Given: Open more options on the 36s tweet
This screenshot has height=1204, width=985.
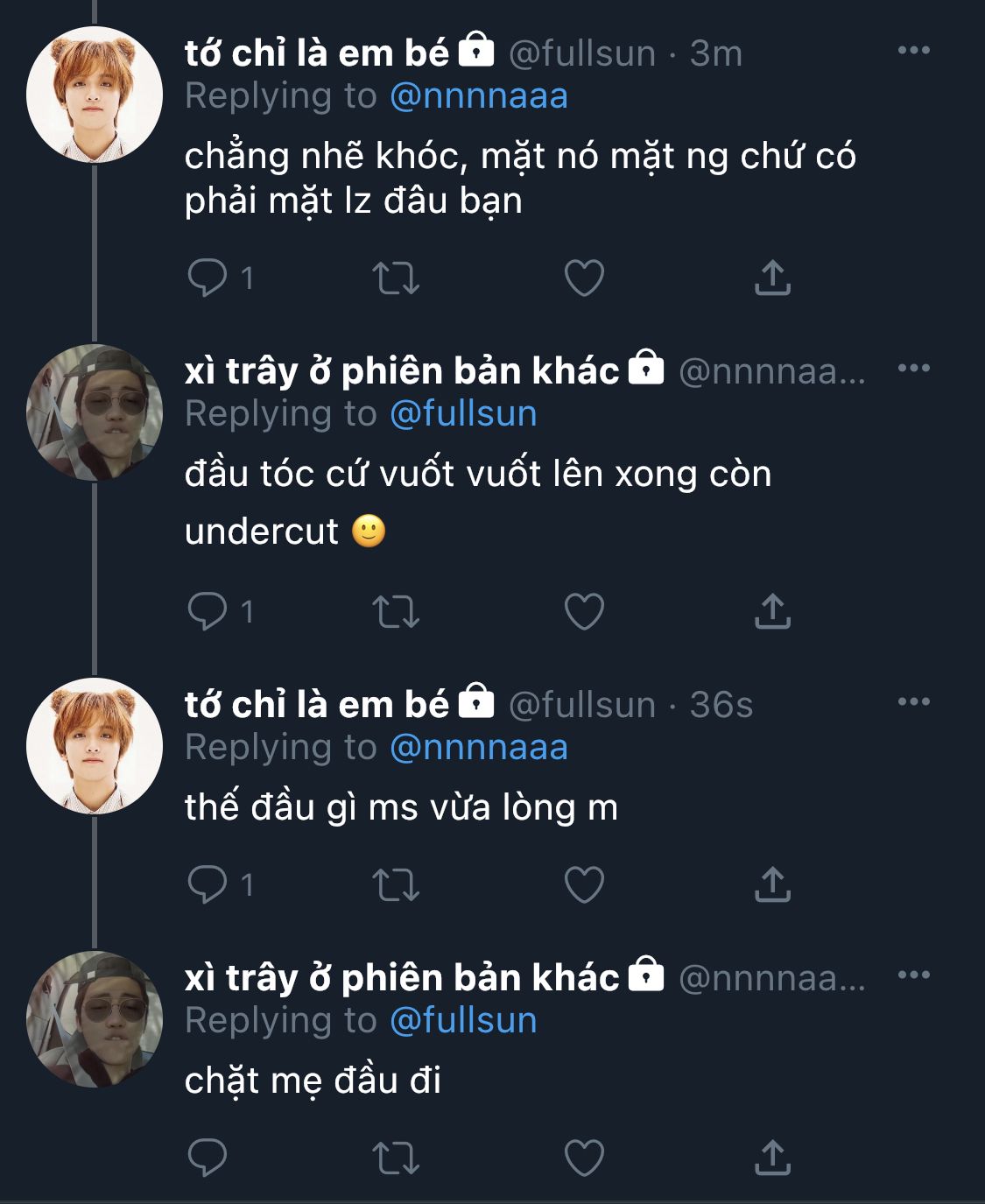Looking at the screenshot, I should pyautogui.click(x=913, y=702).
